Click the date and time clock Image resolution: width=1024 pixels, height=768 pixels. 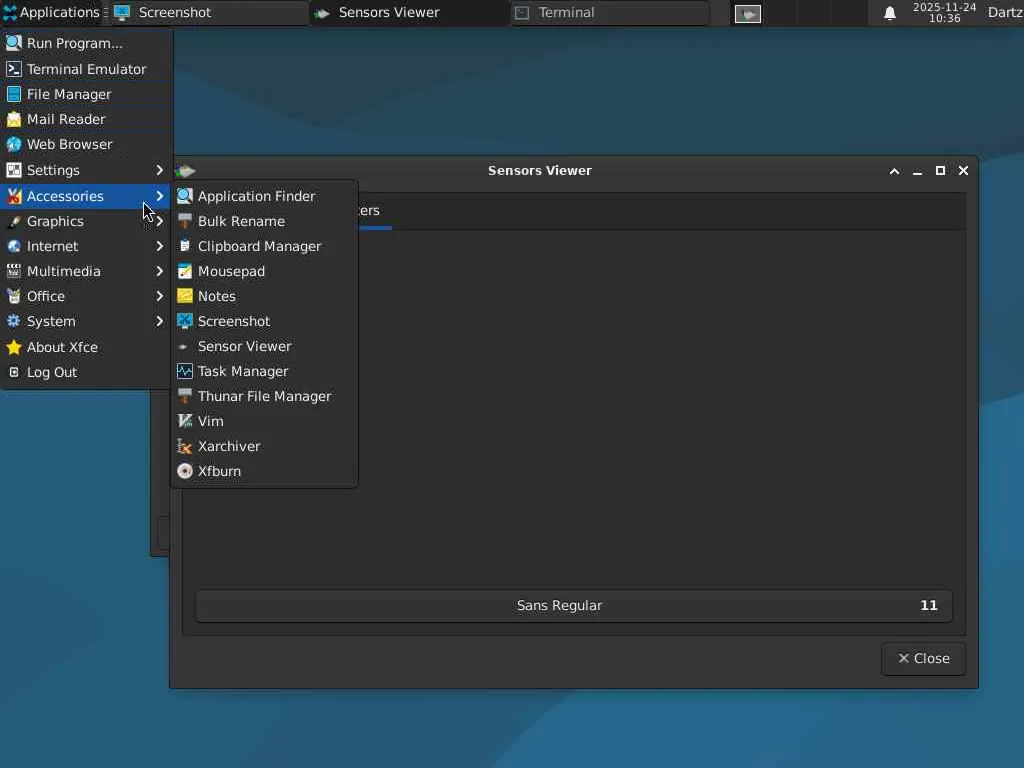point(944,12)
